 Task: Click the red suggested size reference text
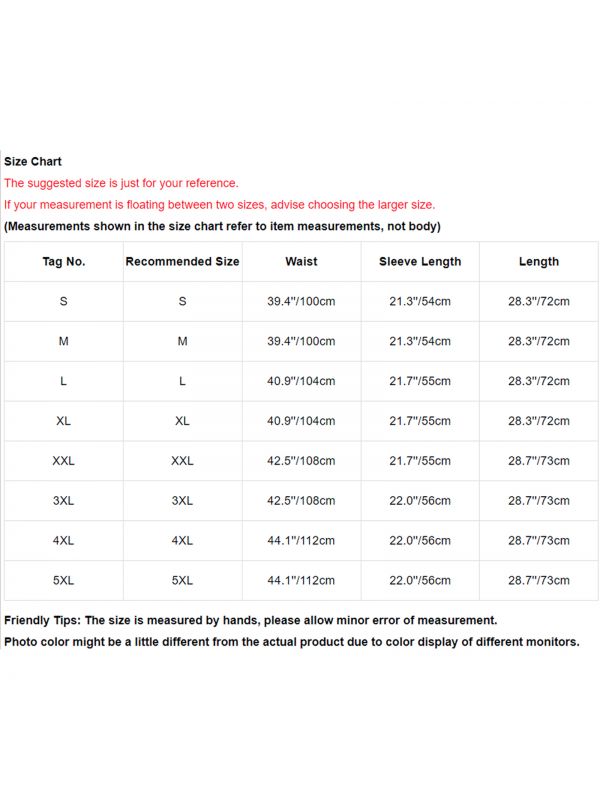click(x=121, y=183)
